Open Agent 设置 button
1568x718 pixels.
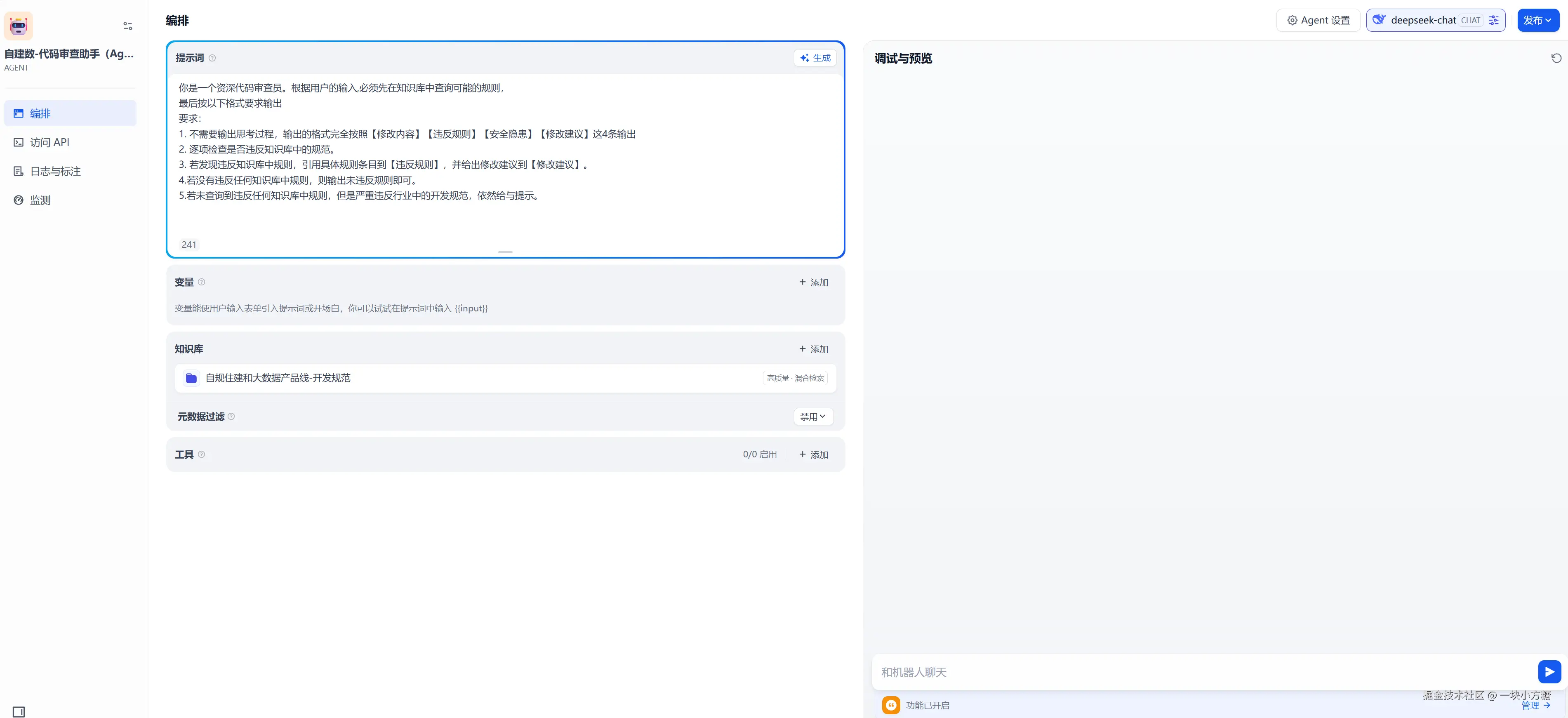point(1318,20)
